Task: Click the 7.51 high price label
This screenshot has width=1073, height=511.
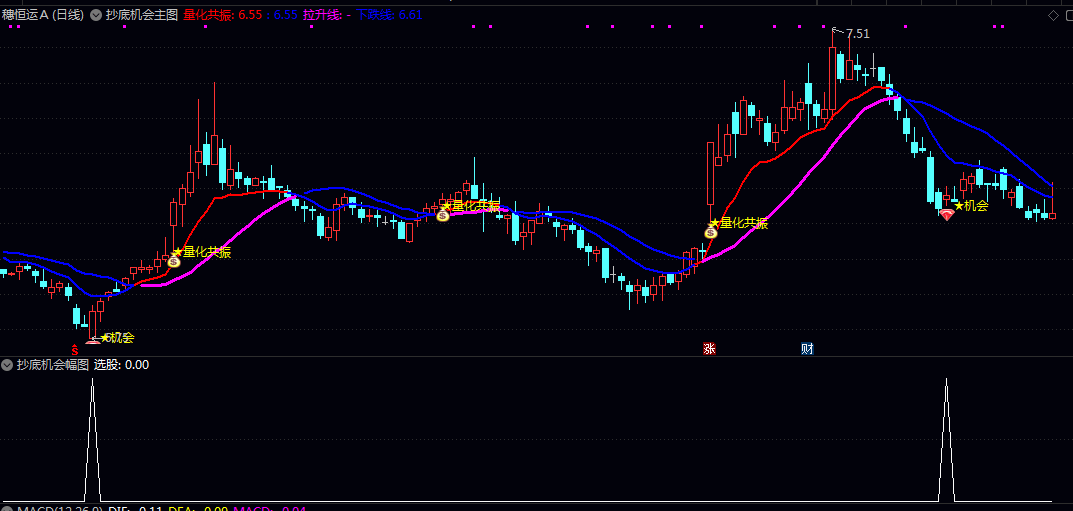Action: (857, 34)
